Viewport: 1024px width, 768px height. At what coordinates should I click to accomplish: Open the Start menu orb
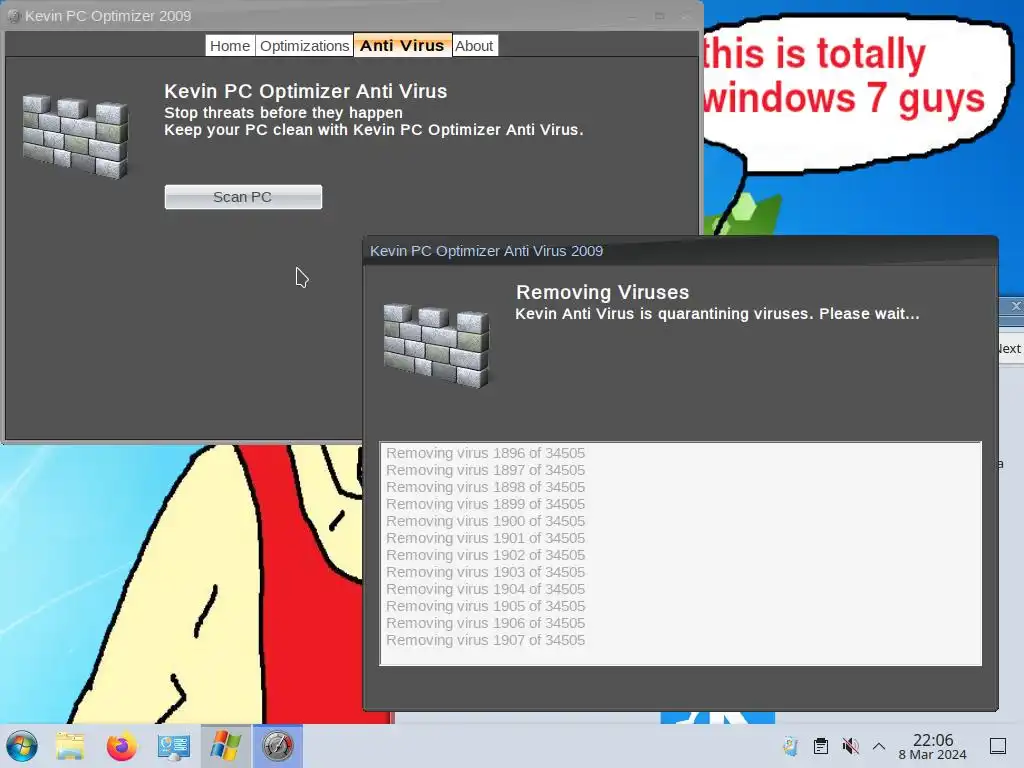tap(22, 746)
